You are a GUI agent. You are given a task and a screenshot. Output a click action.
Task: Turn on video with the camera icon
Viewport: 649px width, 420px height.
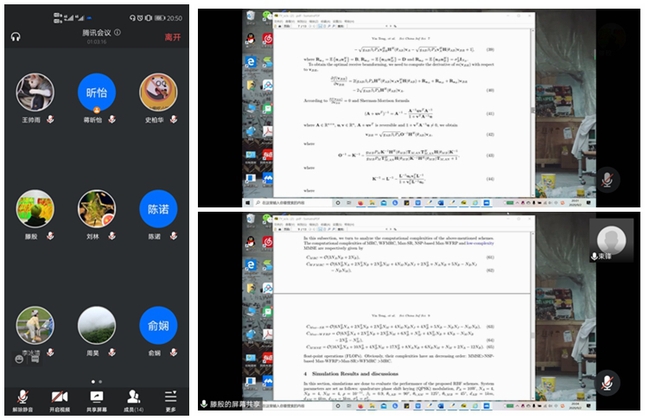pyautogui.click(x=59, y=397)
